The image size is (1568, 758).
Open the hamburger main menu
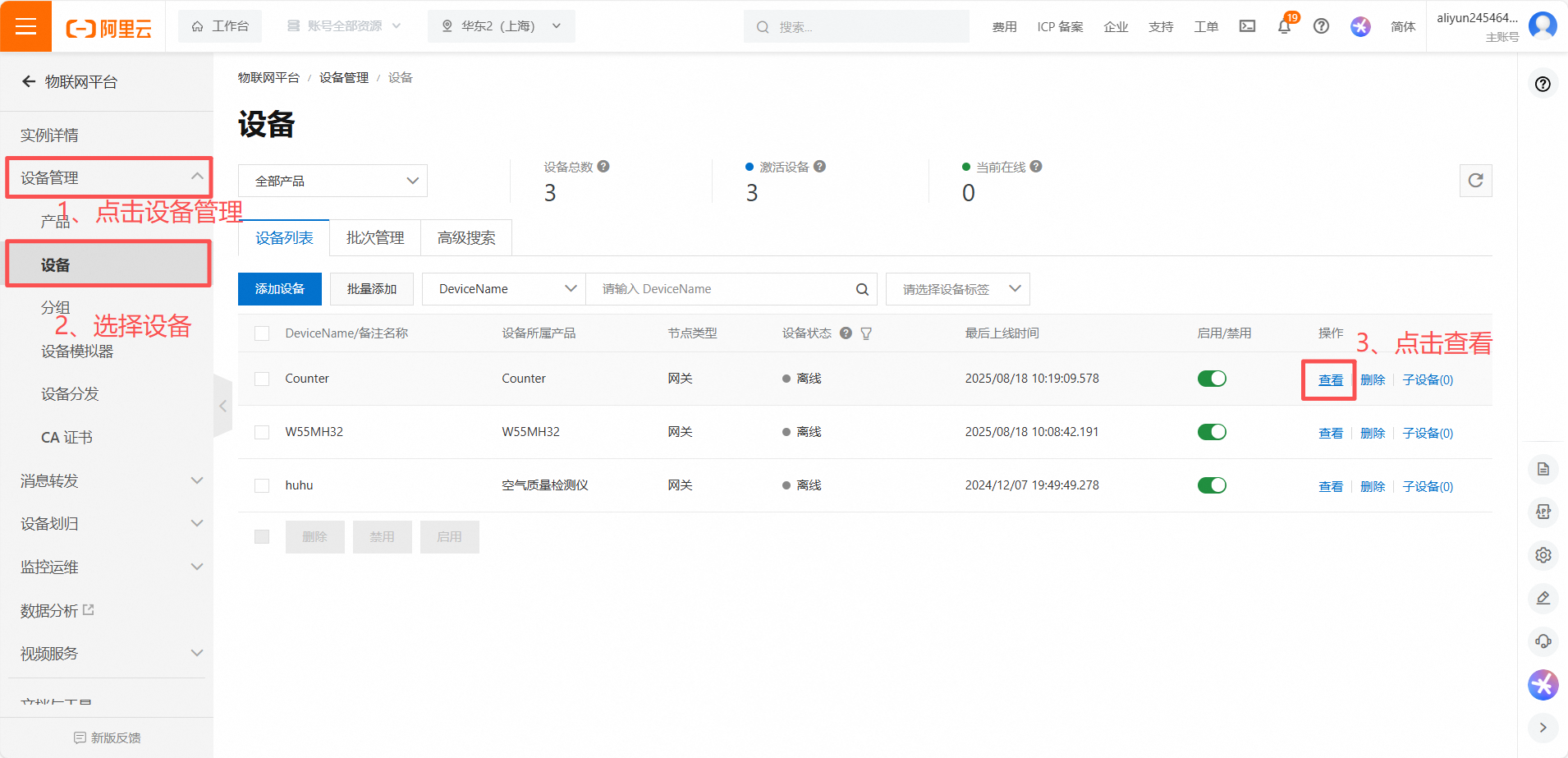(25, 26)
